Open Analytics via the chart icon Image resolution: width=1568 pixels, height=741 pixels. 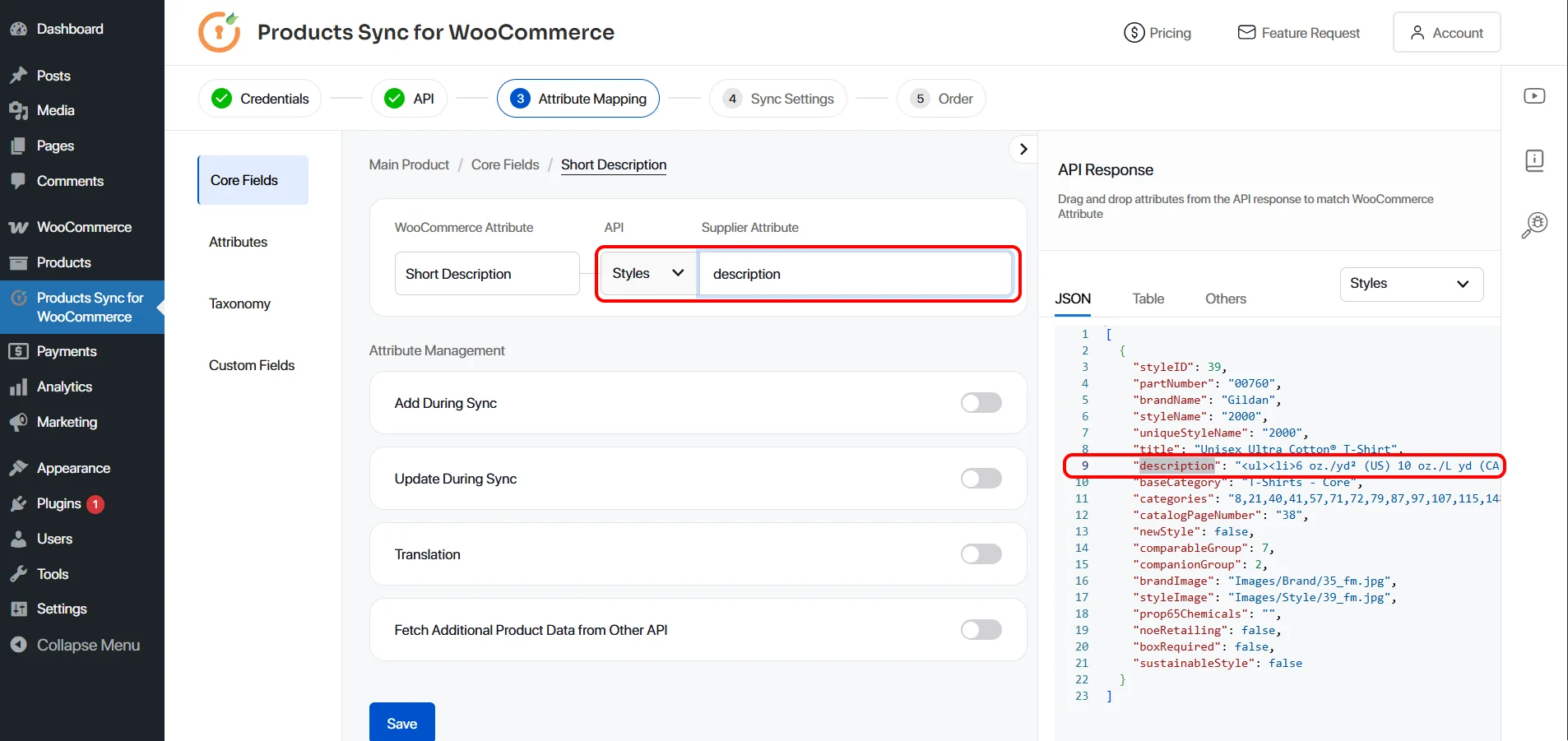pyautogui.click(x=20, y=387)
